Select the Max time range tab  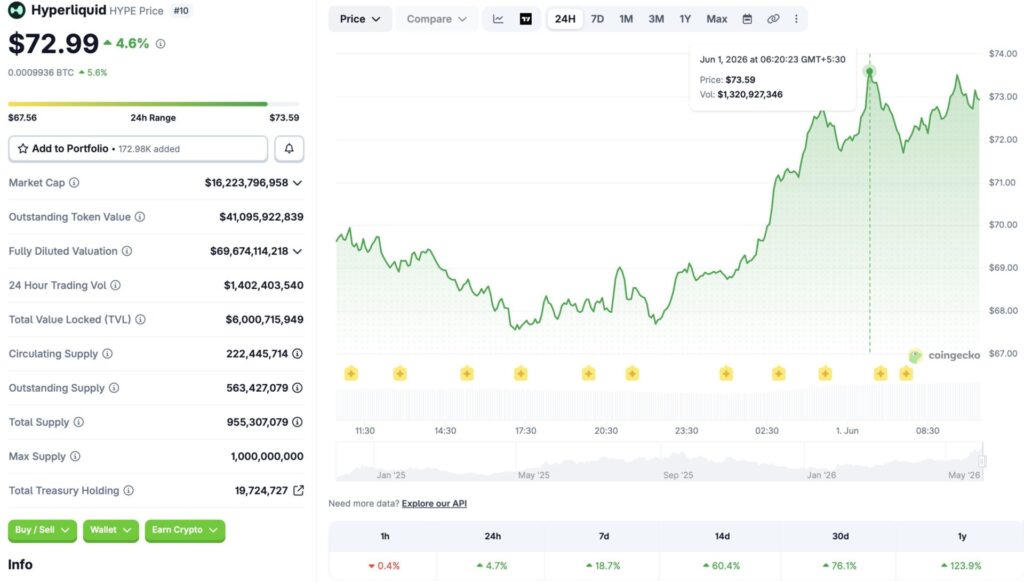pos(716,19)
